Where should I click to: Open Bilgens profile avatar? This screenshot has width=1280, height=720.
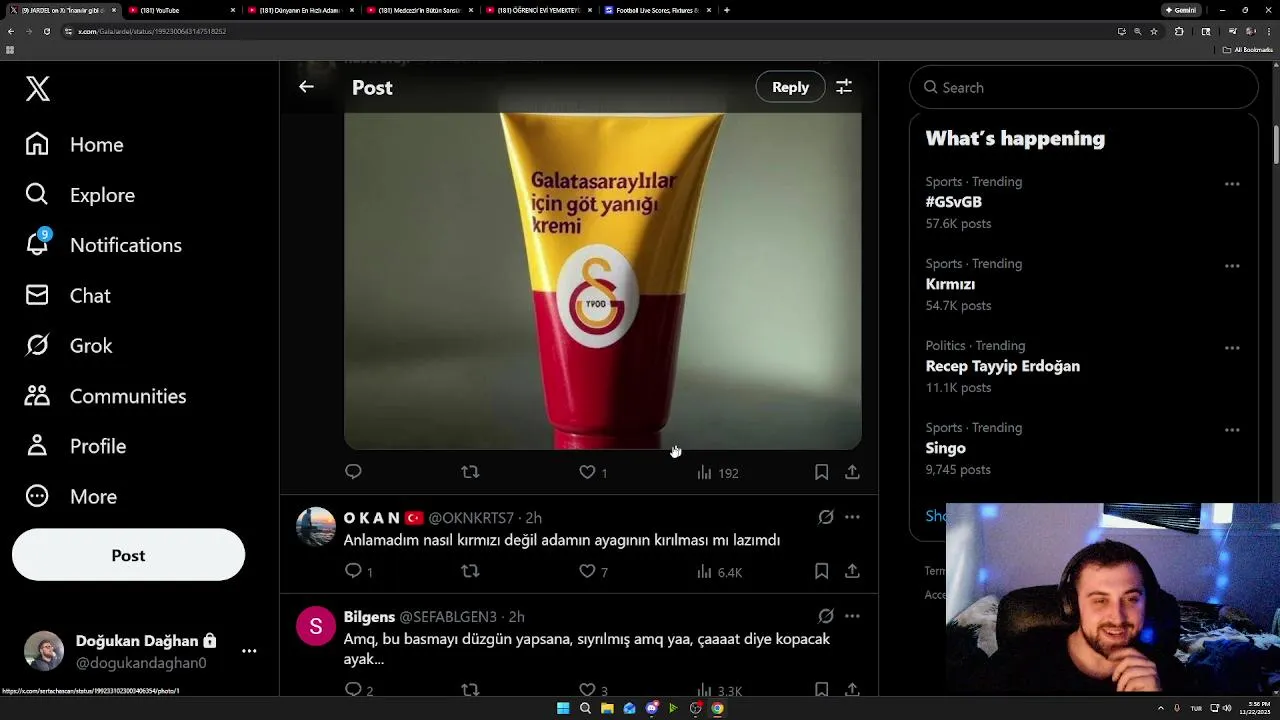316,626
